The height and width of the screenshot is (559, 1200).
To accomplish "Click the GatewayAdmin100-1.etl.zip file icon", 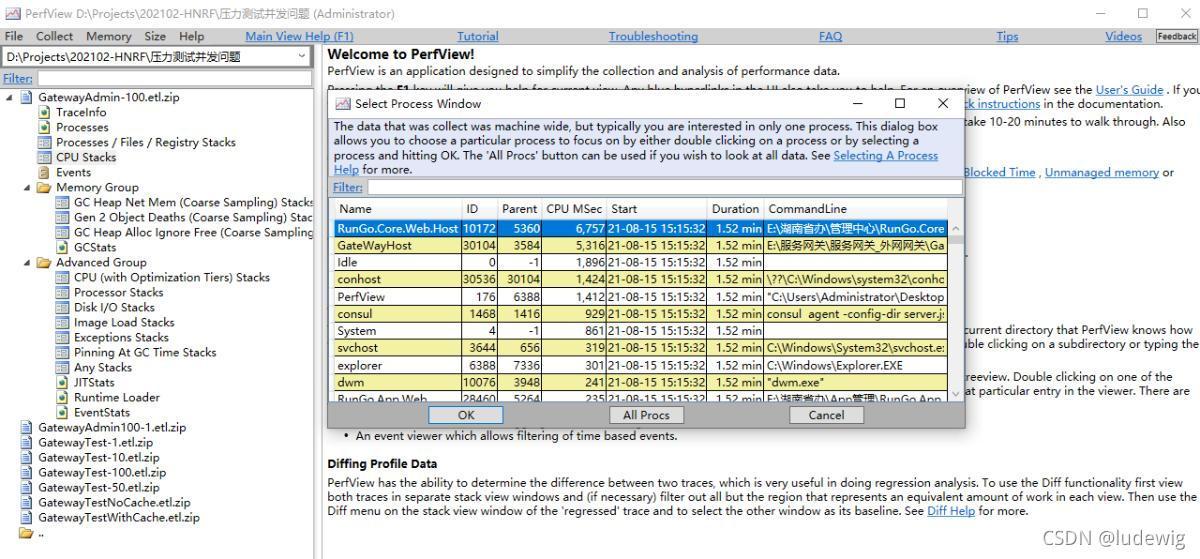I will pos(26,427).
